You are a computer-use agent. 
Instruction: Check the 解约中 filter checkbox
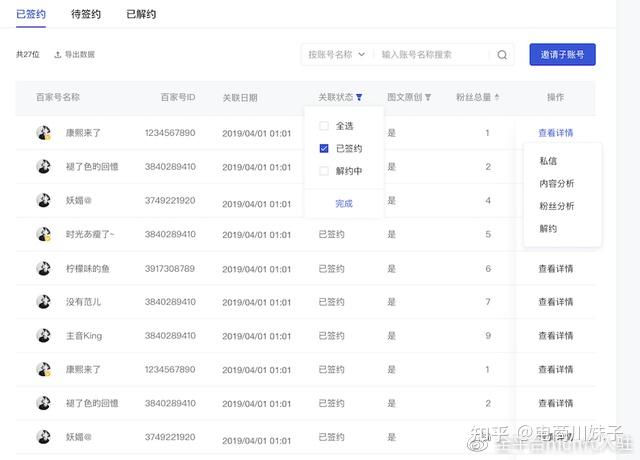324,171
